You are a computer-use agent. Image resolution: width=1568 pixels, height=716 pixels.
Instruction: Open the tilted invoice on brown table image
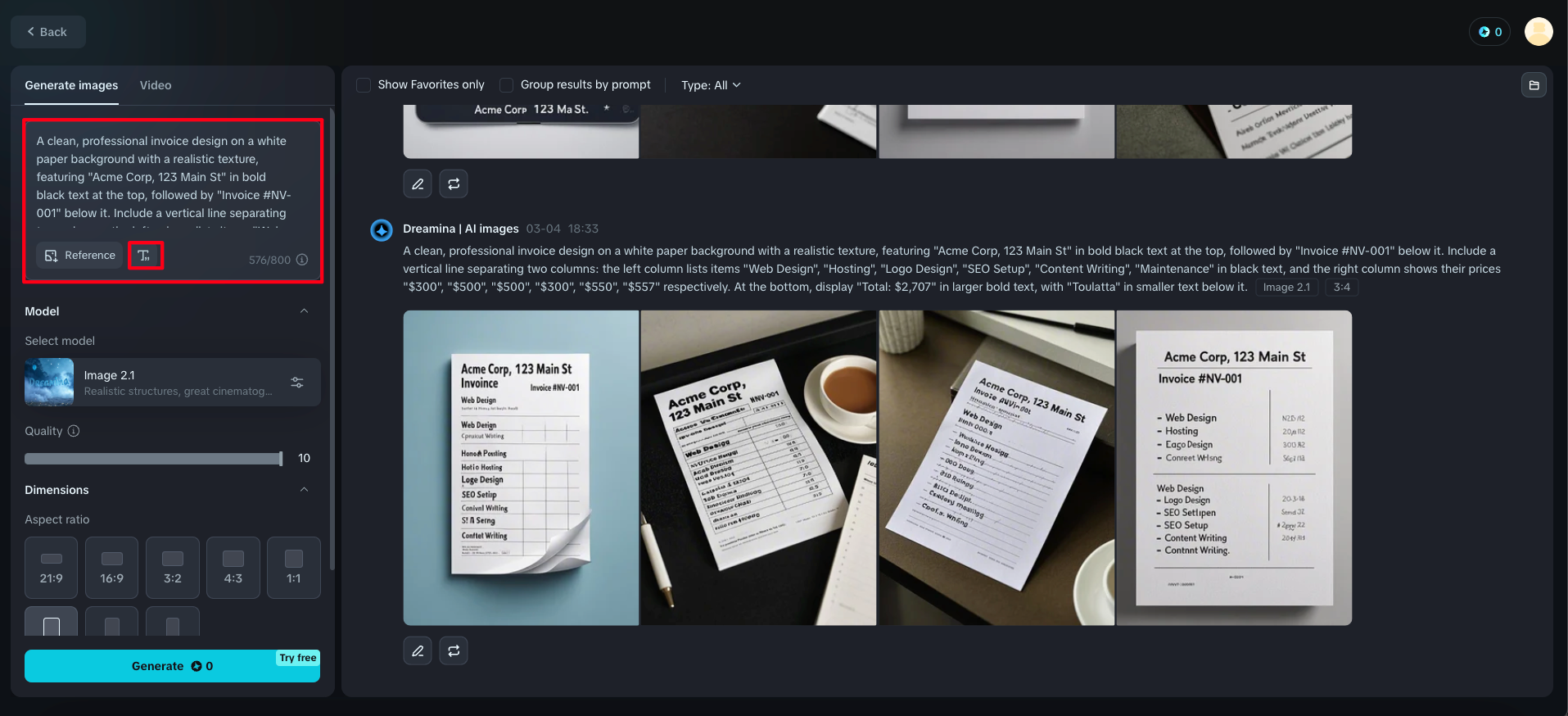tap(996, 468)
